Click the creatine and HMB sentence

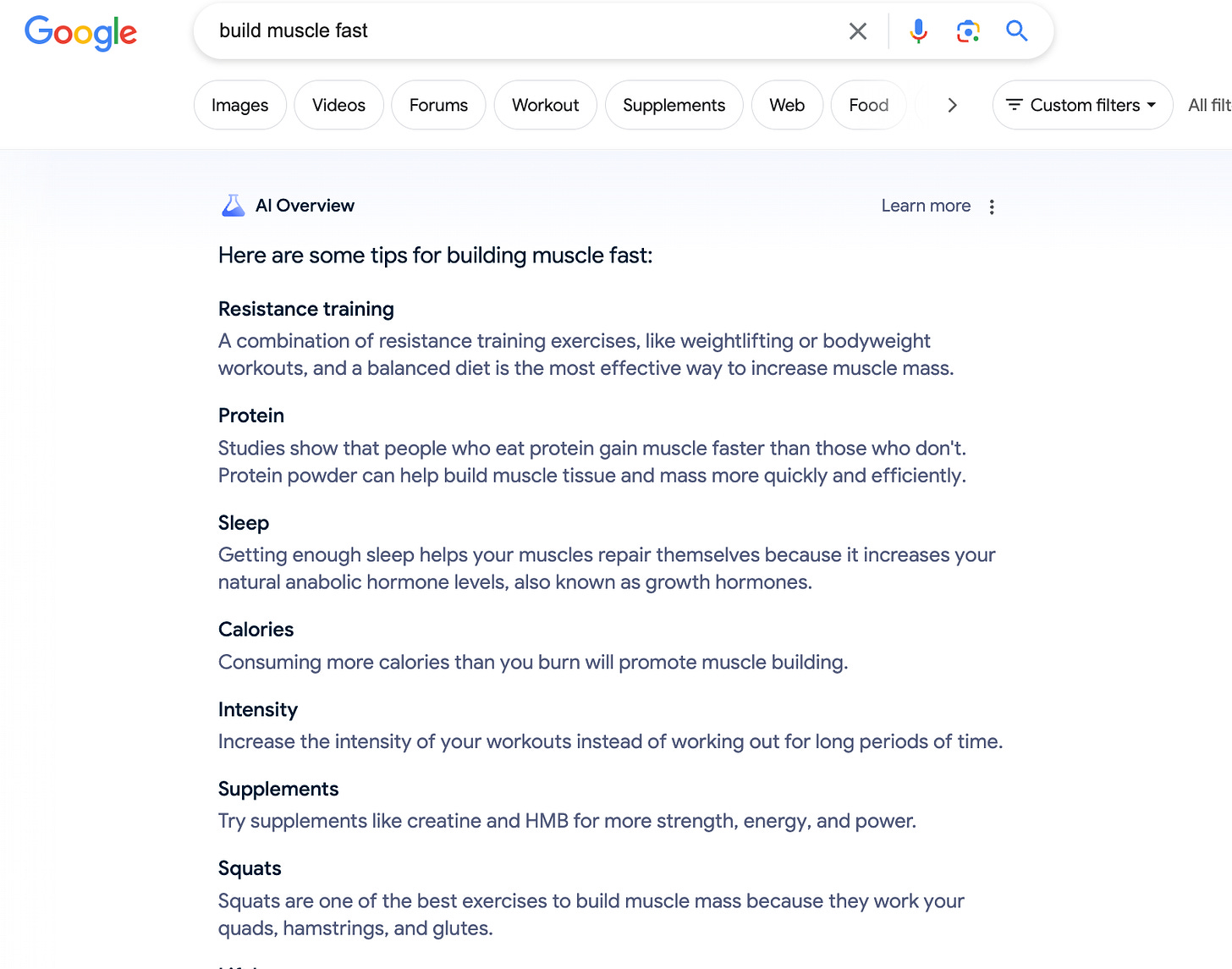[567, 821]
